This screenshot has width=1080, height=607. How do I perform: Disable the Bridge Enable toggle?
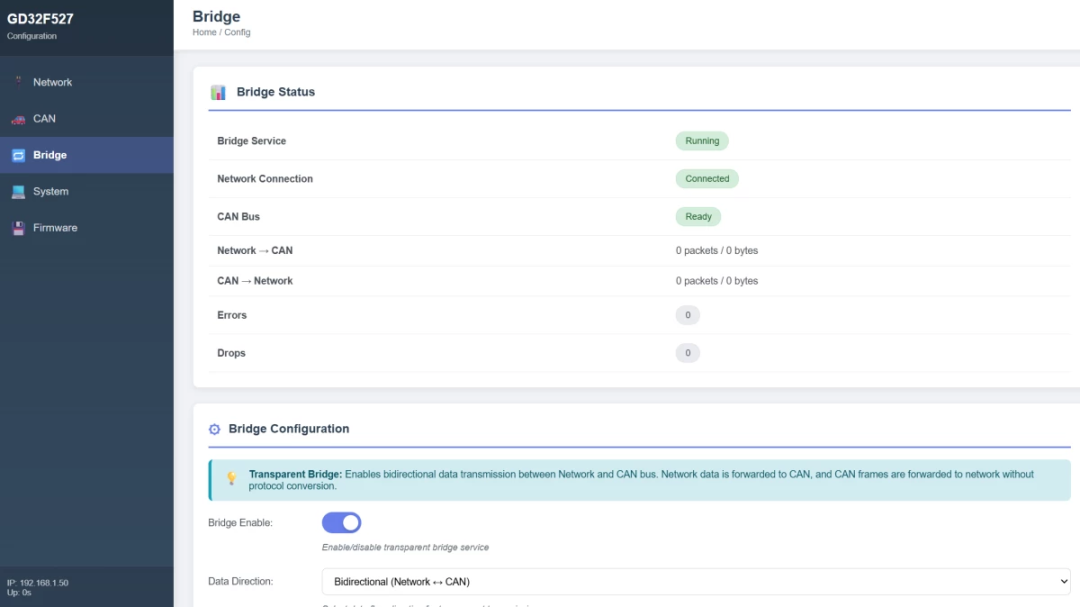[341, 523]
